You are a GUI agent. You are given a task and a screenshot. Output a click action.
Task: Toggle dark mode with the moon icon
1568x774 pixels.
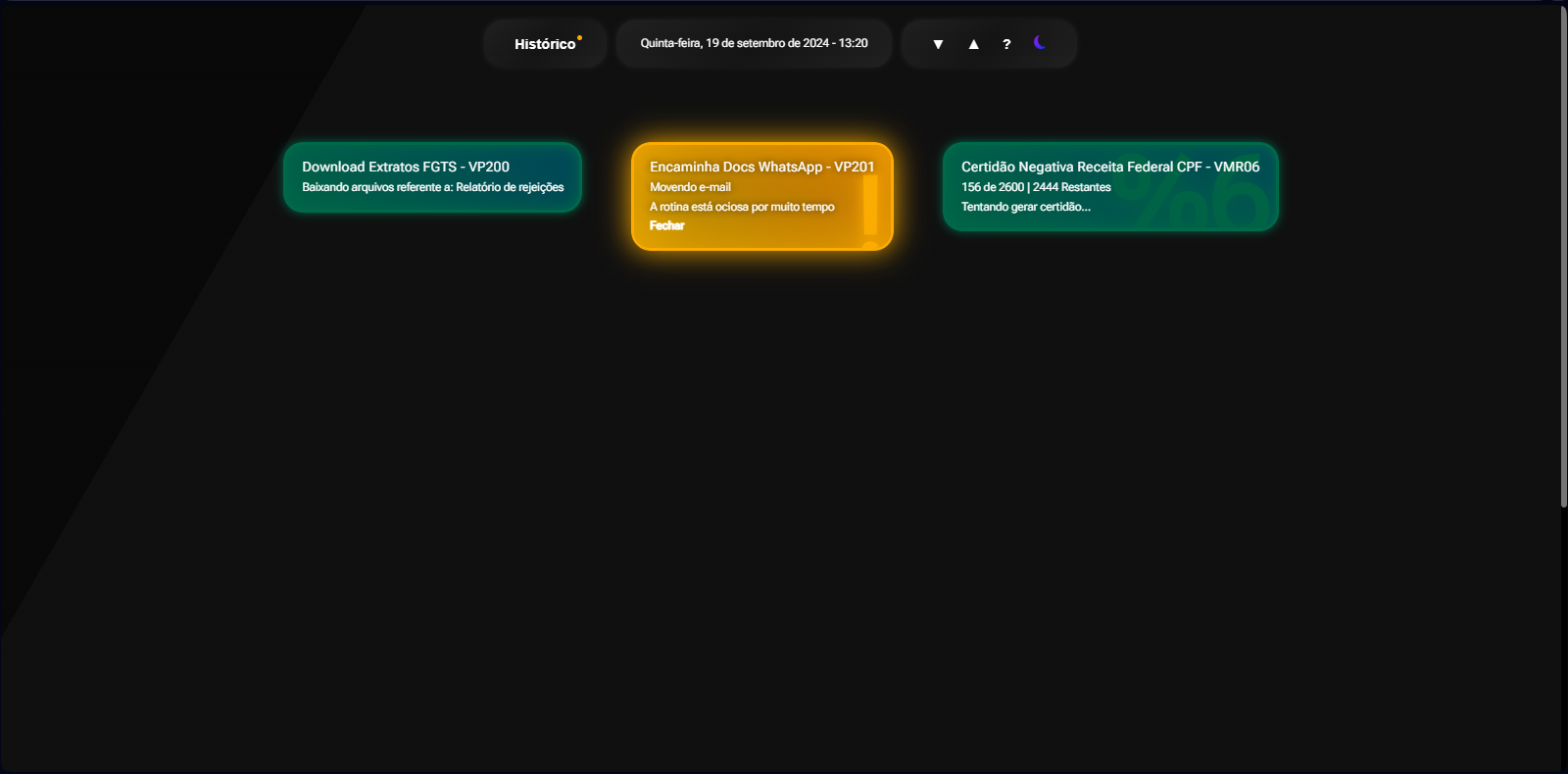coord(1040,42)
